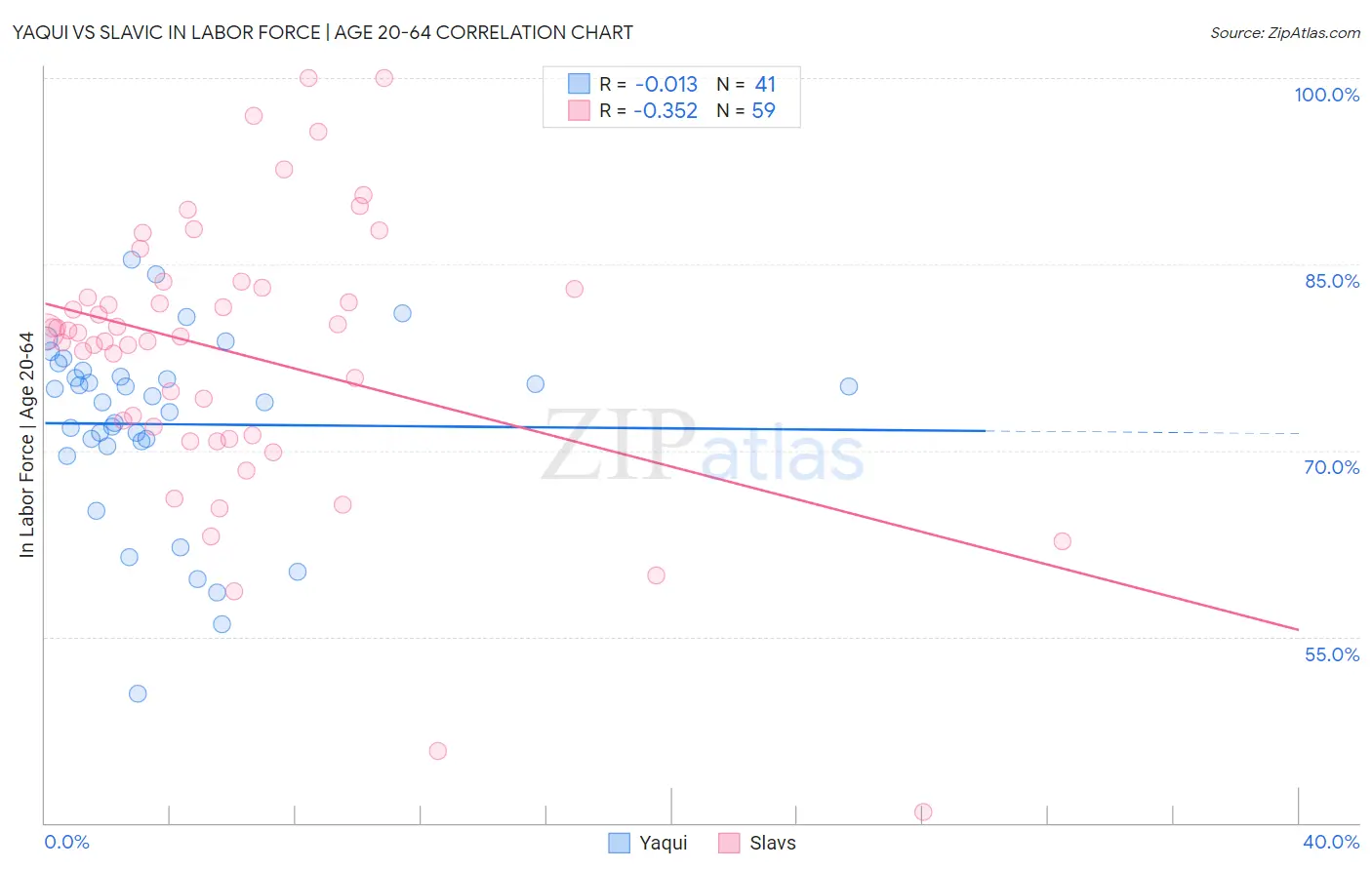Screen dimensions: 1372x870
Task: Click the 70.0% y-axis label
Action: point(1332,467)
